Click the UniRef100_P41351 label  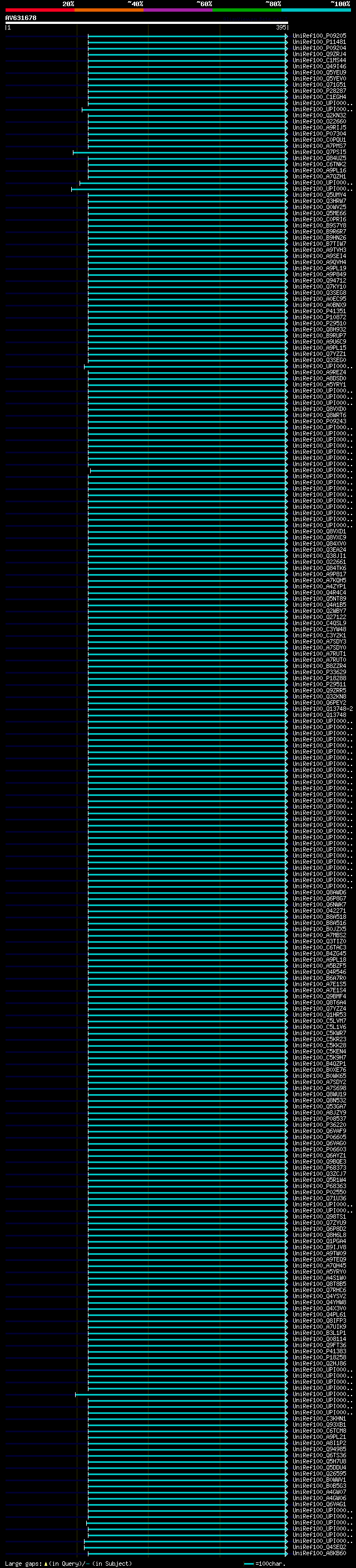[x=319, y=311]
